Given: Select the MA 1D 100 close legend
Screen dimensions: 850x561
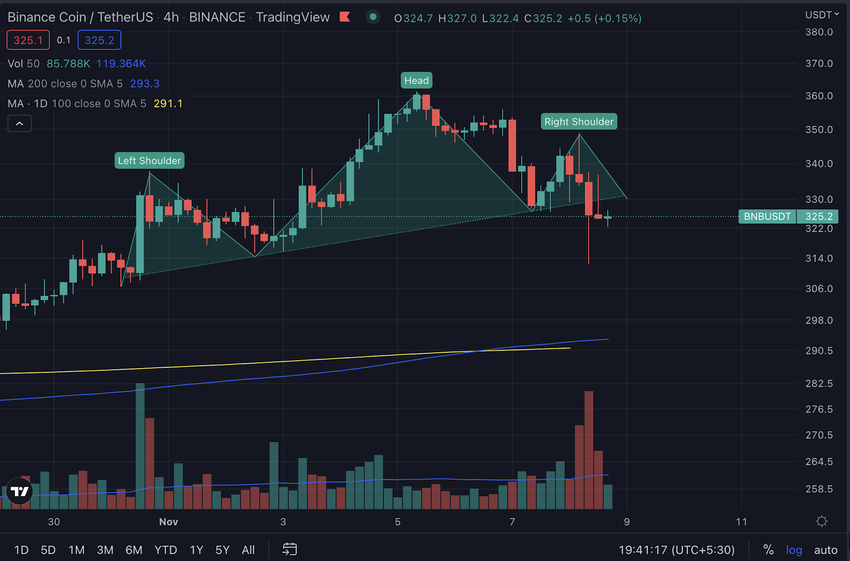Looking at the screenshot, I should pyautogui.click(x=76, y=104).
